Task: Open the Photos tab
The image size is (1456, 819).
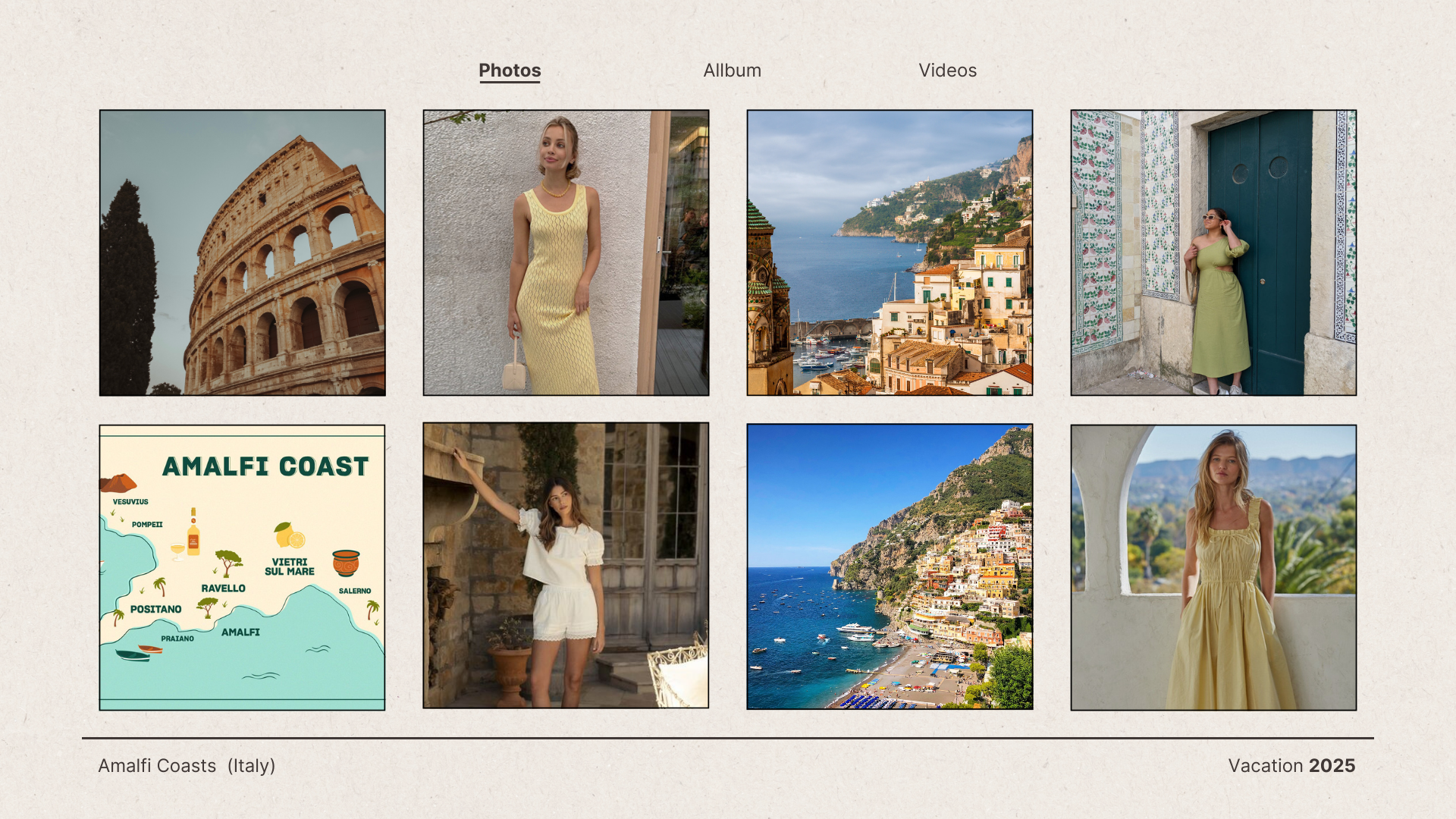Action: [x=510, y=71]
